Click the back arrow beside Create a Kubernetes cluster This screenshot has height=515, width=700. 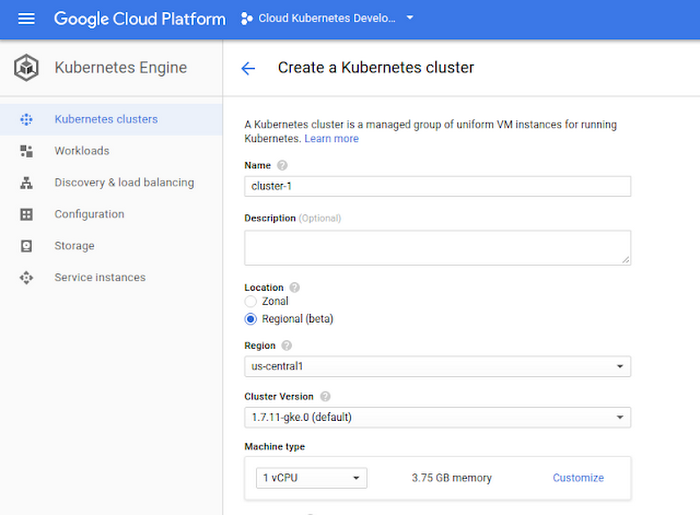click(248, 68)
